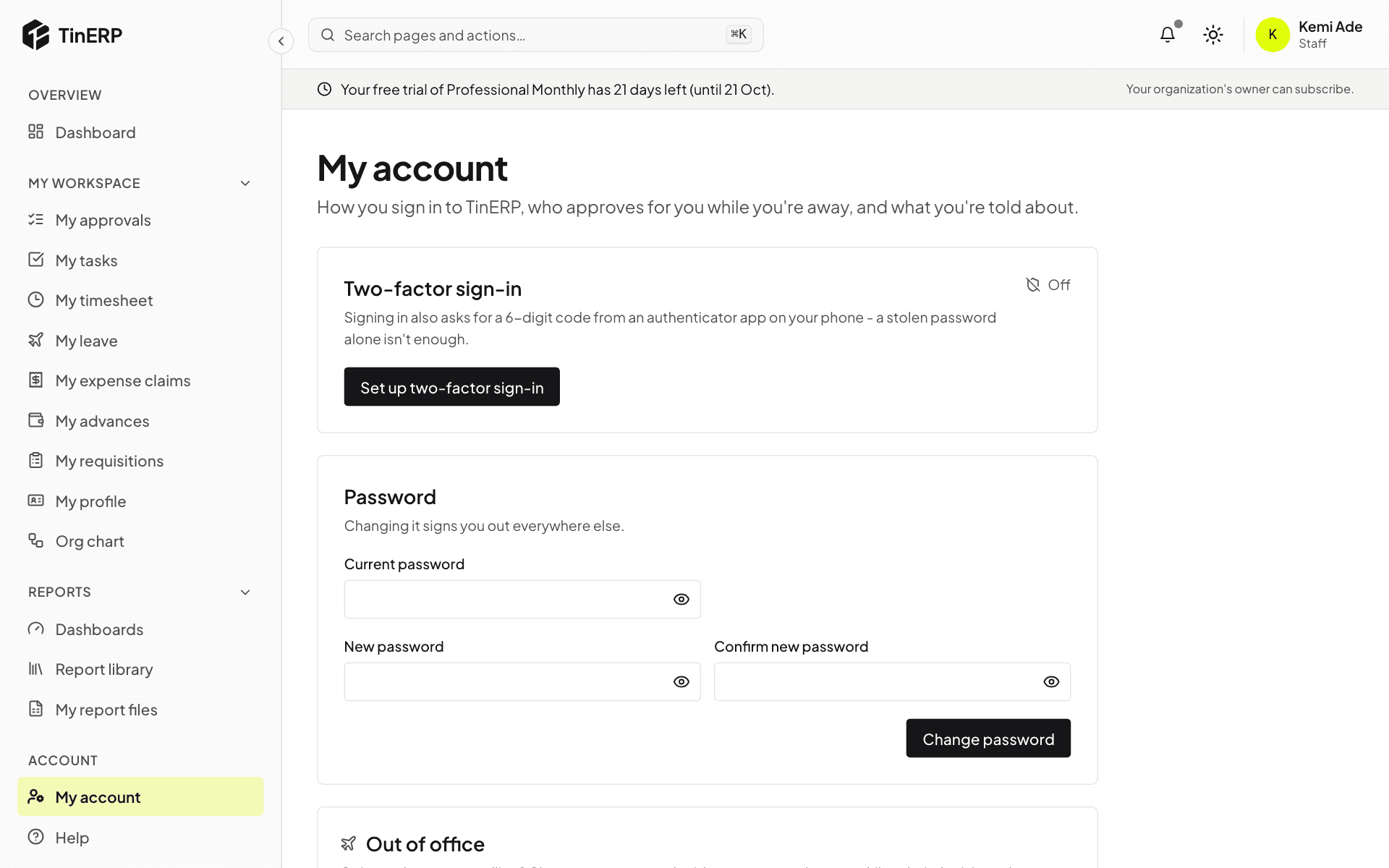Click the New password input field
The image size is (1389, 868).
[522, 681]
